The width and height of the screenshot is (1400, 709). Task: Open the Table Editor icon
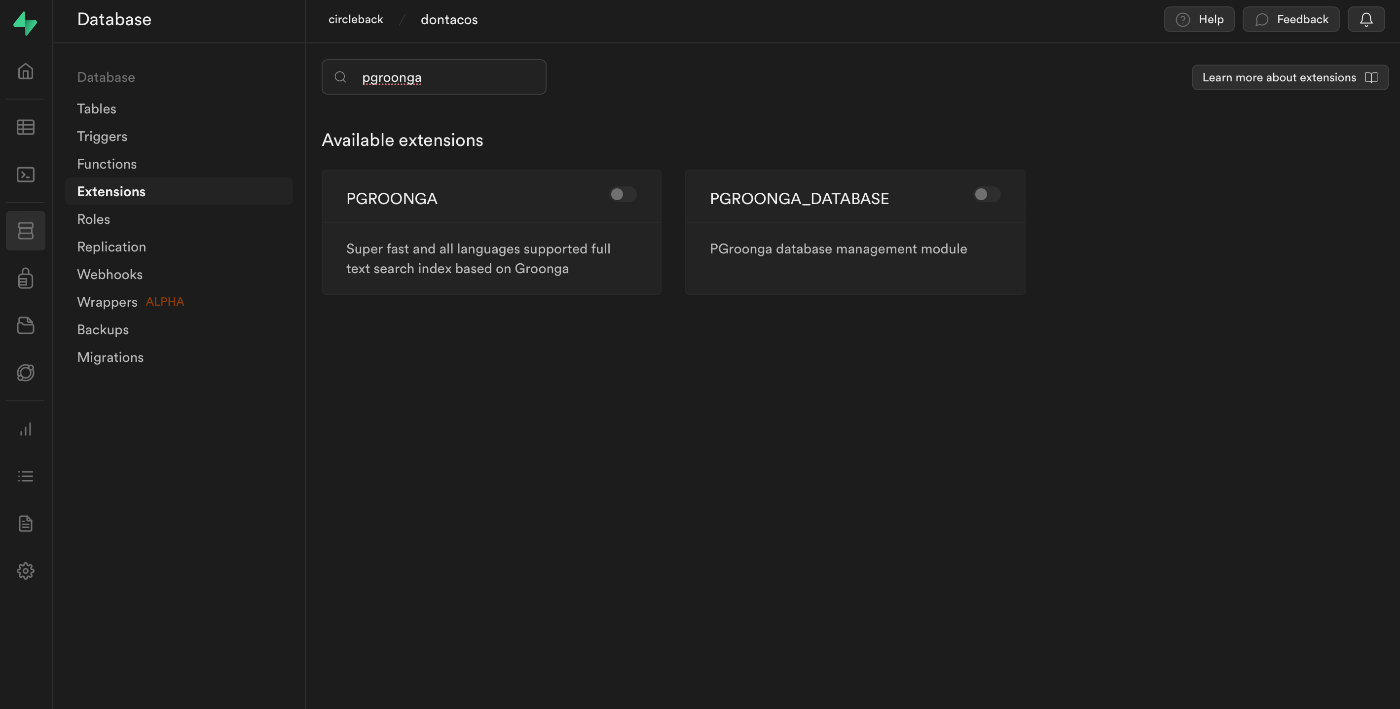click(26, 127)
